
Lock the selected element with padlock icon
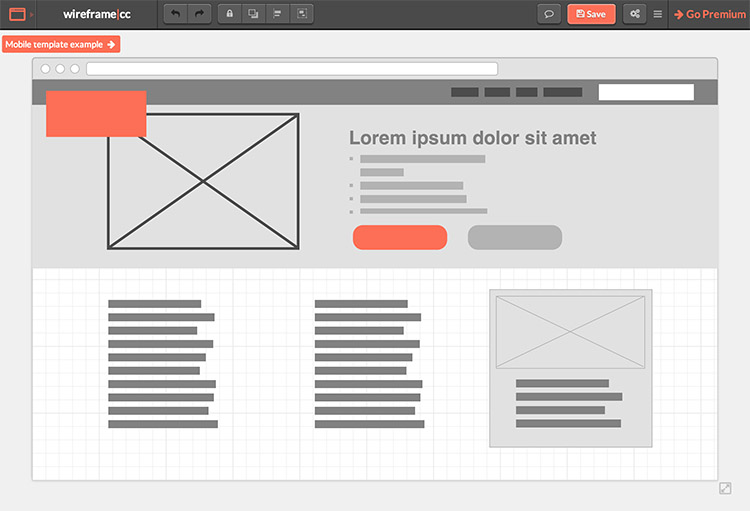click(230, 14)
